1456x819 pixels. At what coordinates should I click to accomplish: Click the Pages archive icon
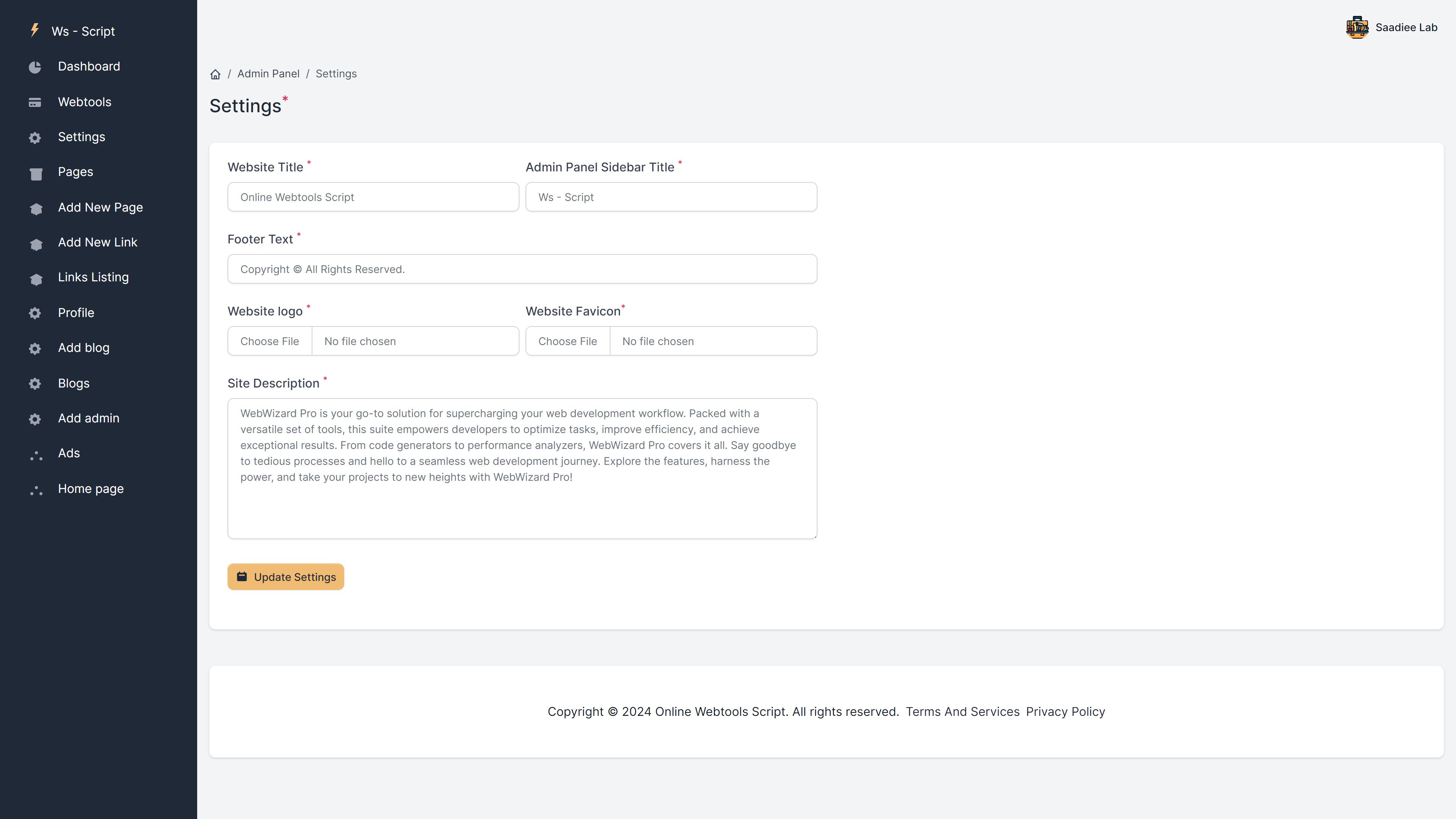coord(36,174)
